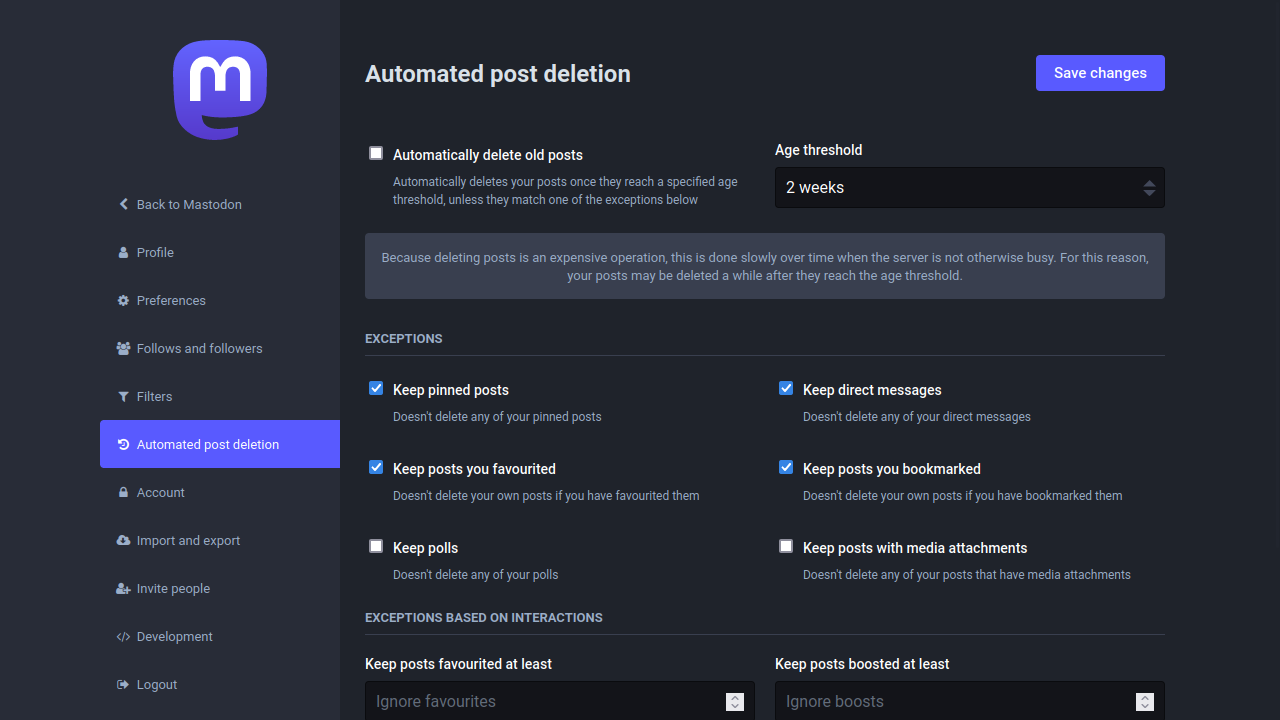1280x720 pixels.
Task: Select the Filters funnel icon
Action: (121, 396)
